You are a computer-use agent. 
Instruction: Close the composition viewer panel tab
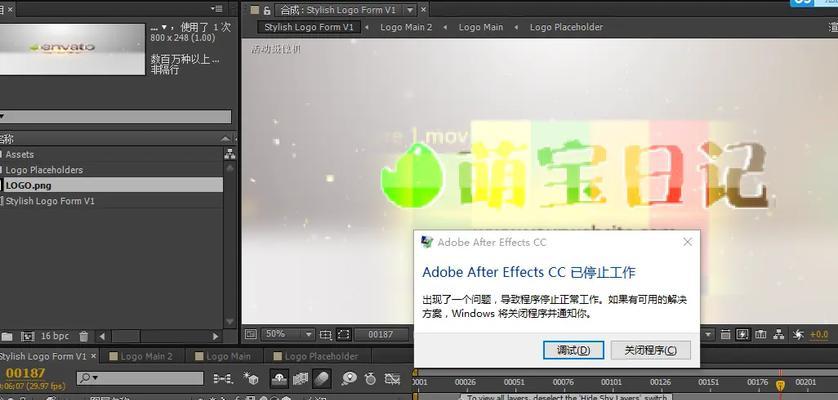click(423, 10)
